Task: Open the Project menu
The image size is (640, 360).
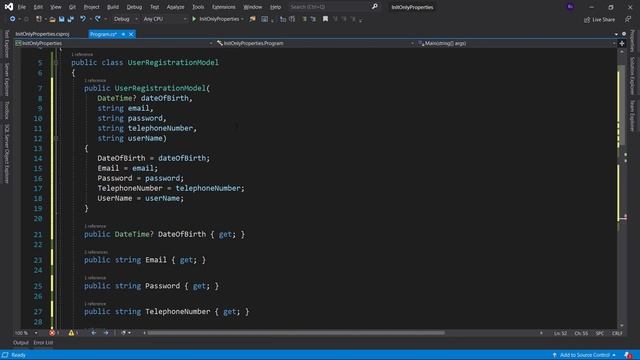Action: click(91, 7)
